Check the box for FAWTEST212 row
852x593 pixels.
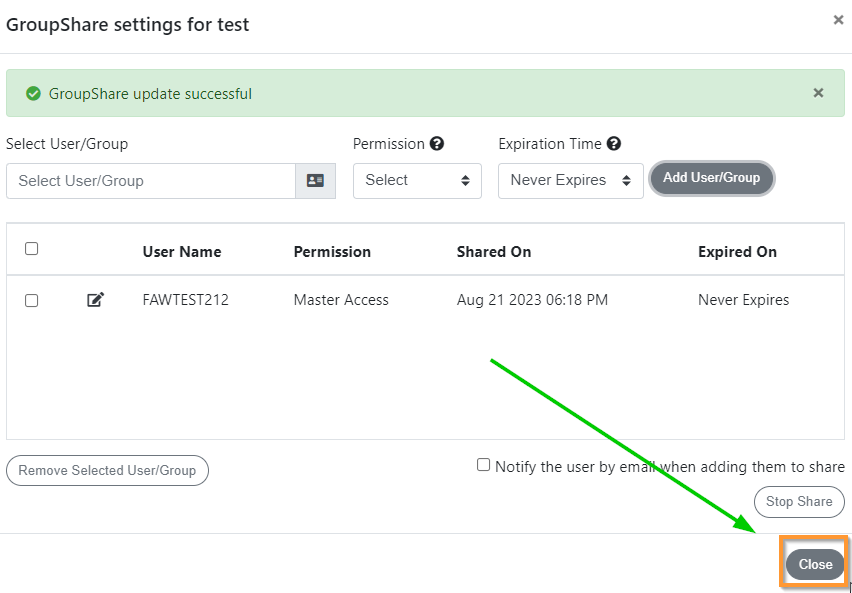[32, 300]
